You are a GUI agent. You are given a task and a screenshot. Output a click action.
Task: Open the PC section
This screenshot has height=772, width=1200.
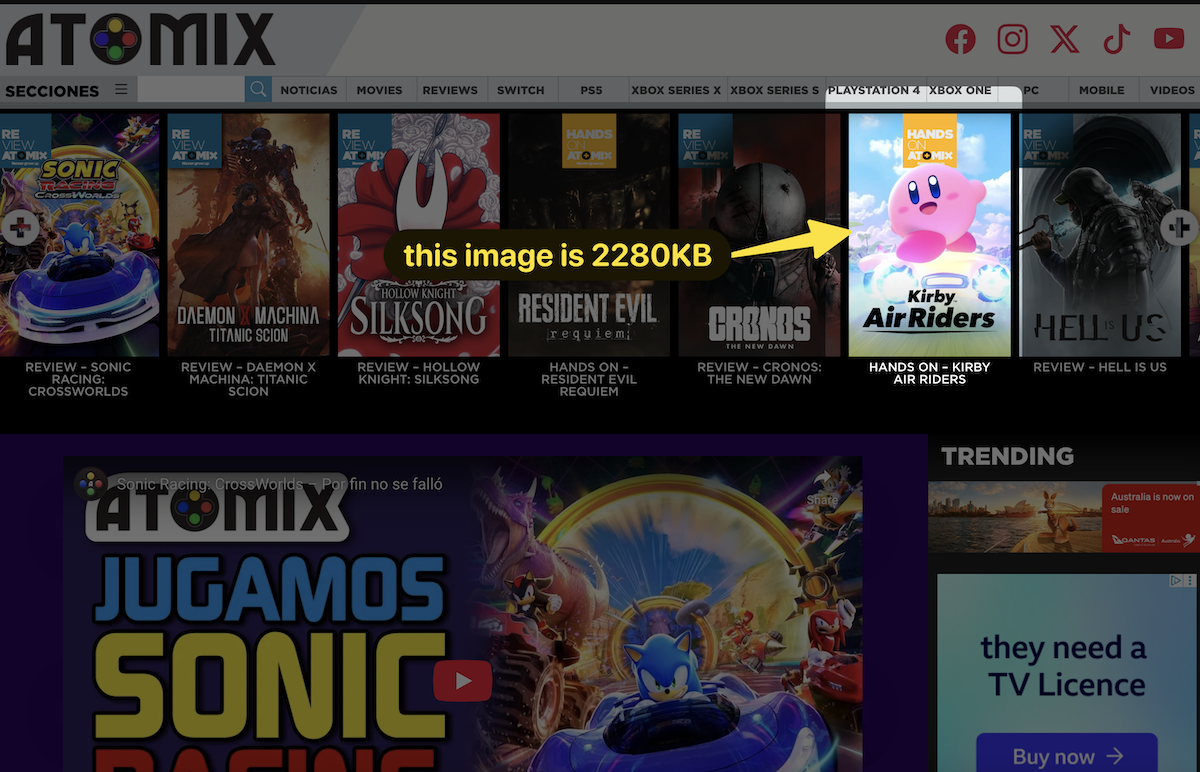[x=1032, y=90]
